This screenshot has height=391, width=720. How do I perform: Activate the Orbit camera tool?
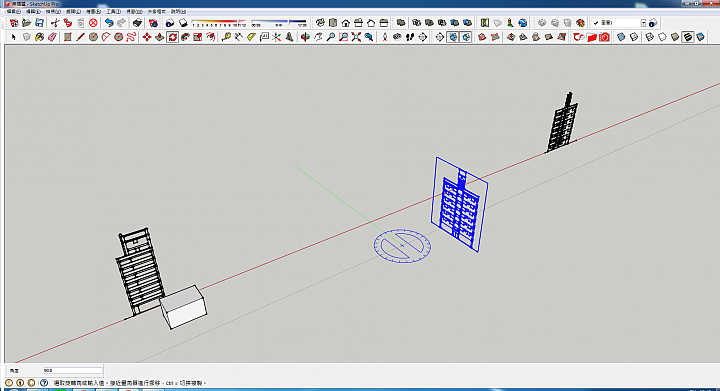[305, 37]
